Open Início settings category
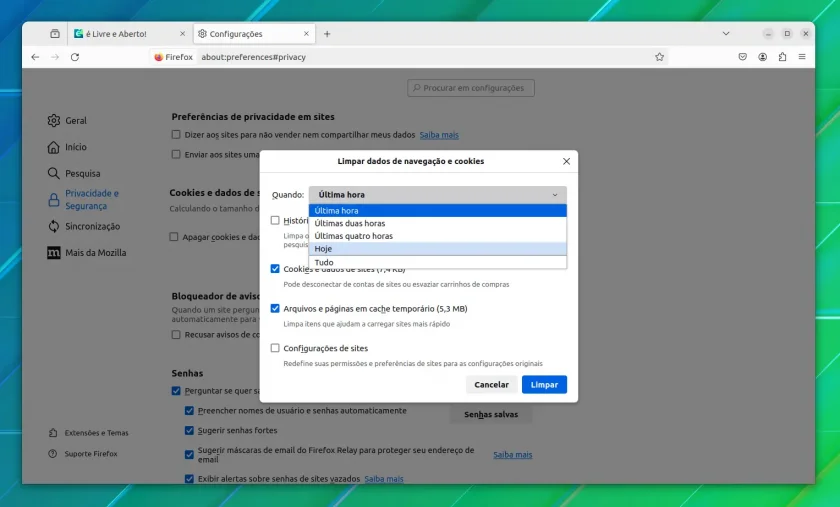This screenshot has height=507, width=840. 67,147
